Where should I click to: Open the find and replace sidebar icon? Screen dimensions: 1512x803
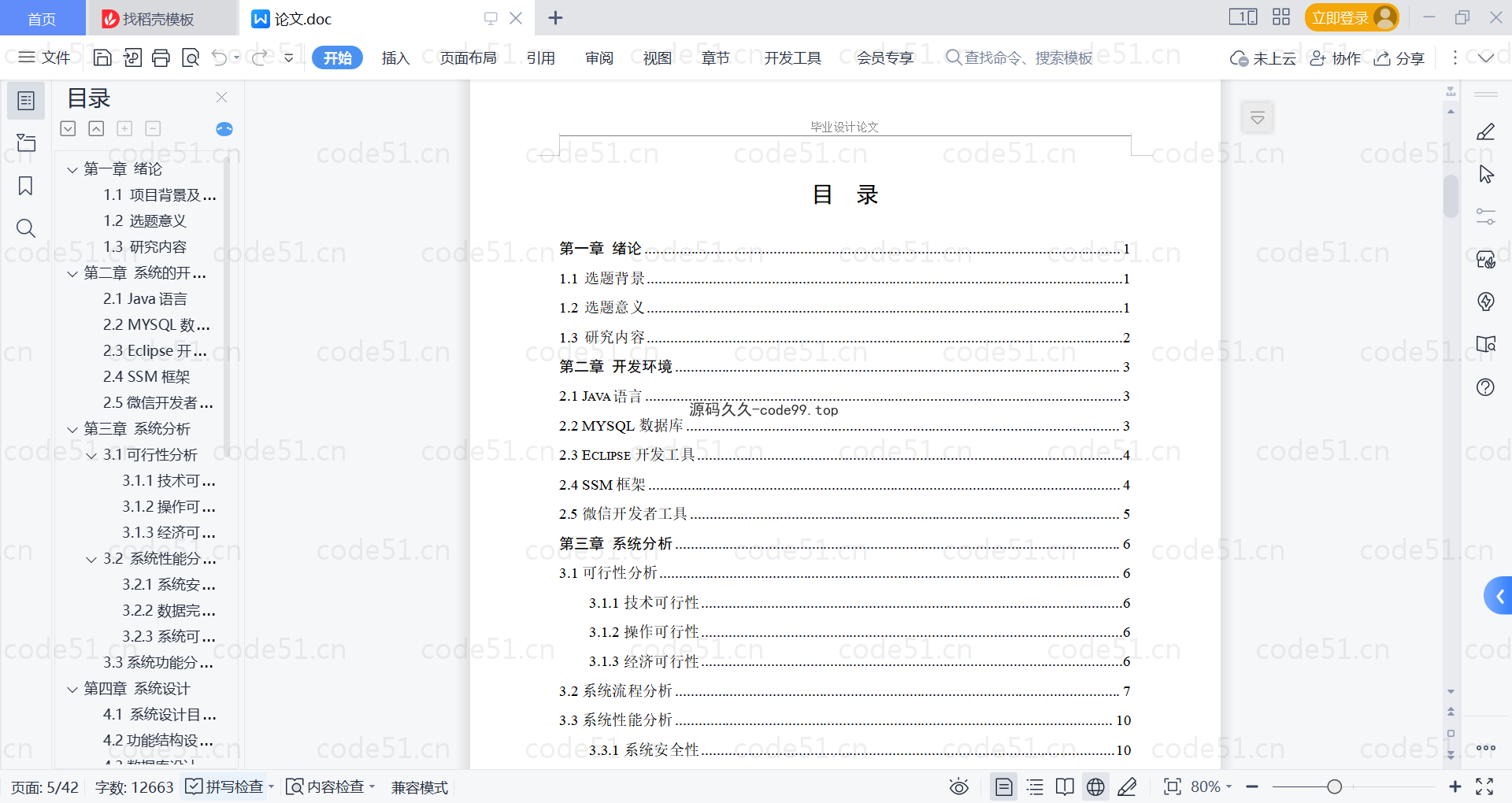tap(26, 228)
